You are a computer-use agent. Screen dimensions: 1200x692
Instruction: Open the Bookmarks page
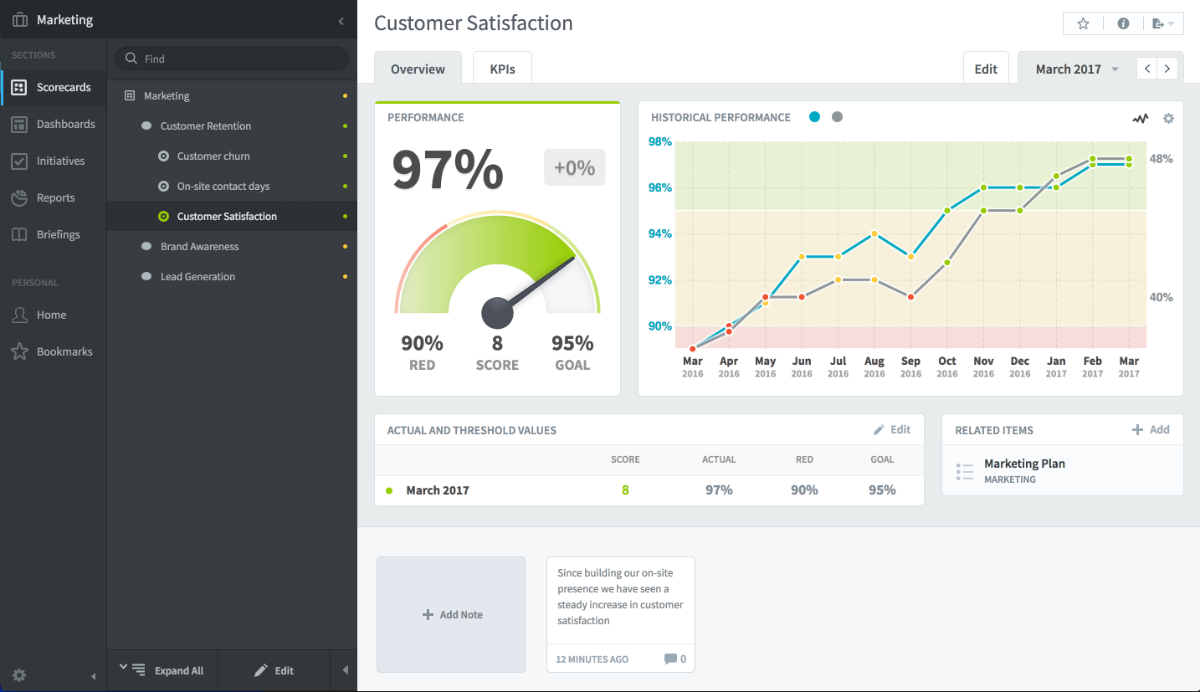18,351
